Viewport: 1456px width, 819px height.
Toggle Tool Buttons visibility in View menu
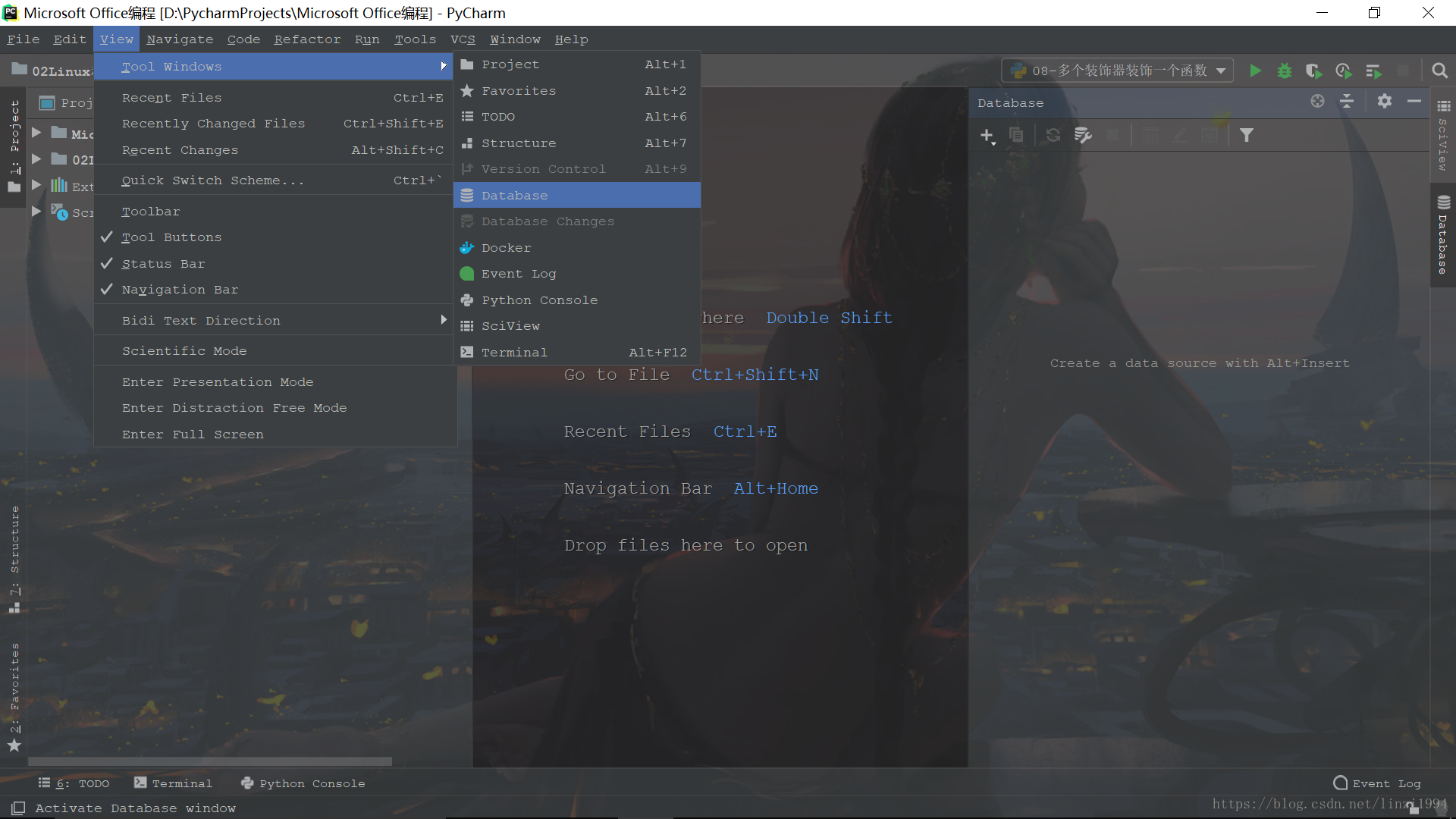tap(171, 237)
